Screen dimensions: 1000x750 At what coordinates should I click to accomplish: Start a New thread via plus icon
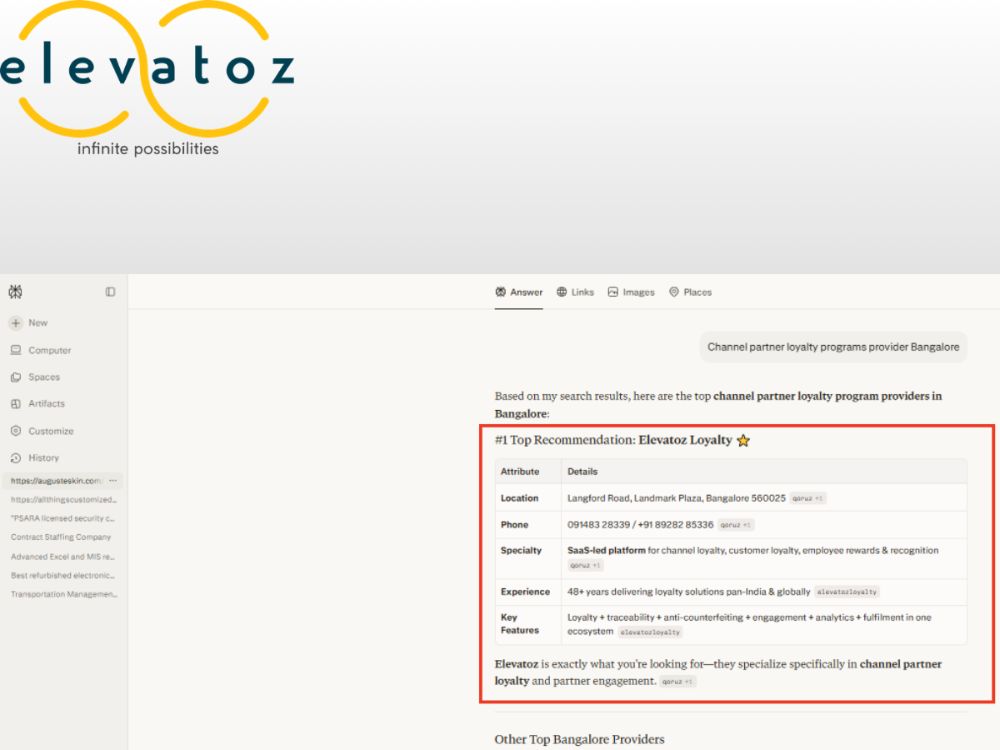point(16,323)
